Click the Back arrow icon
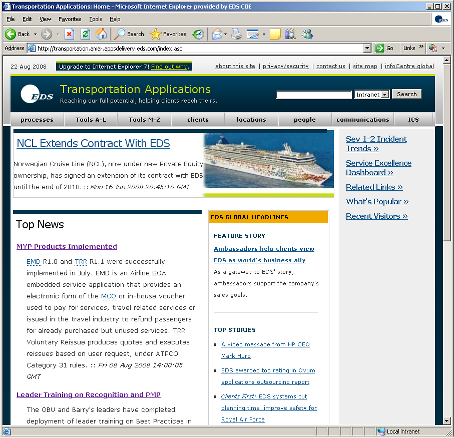The image size is (454, 438). pyautogui.click(x=10, y=34)
